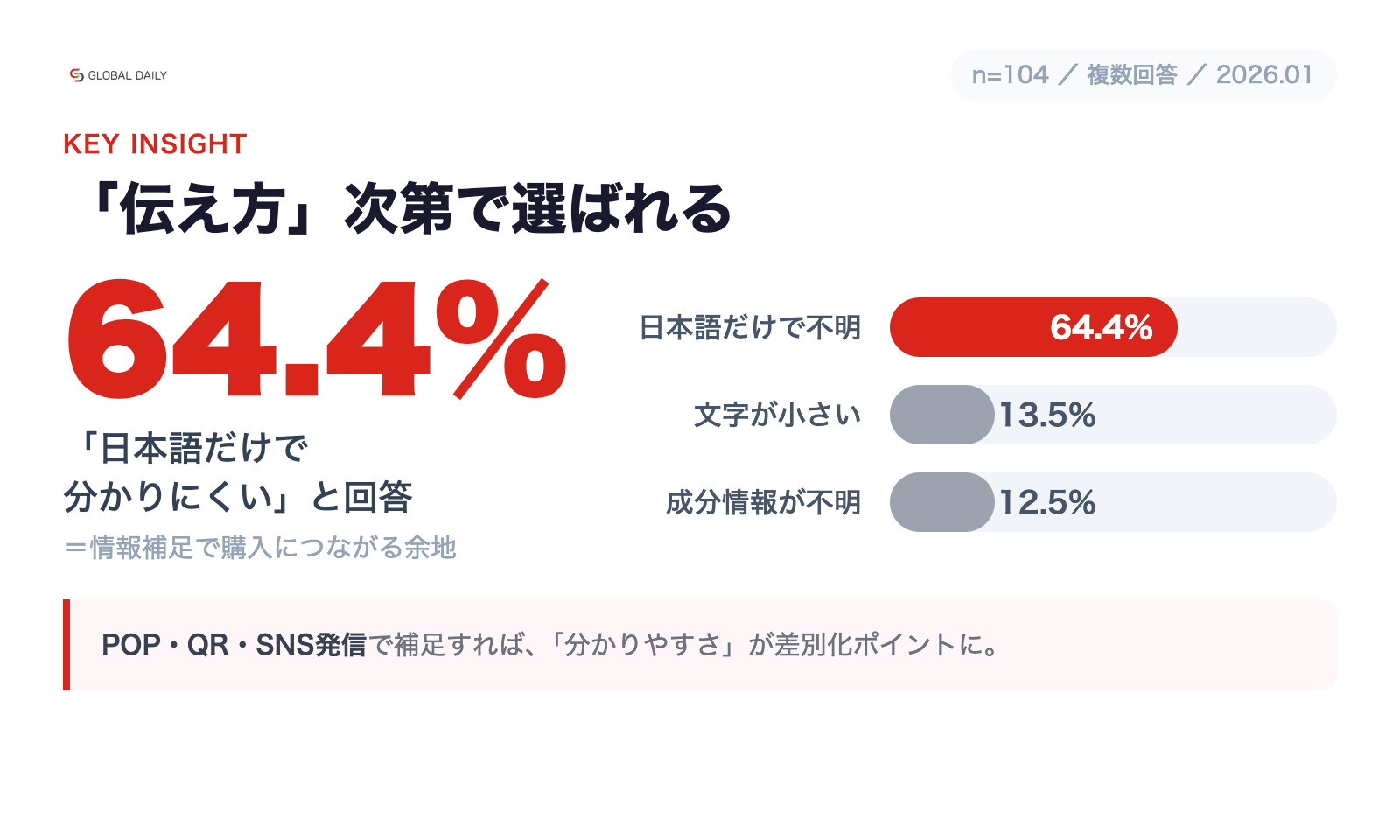Select the 成分情報が不明 bar label
This screenshot has height=840, width=1400.
point(763,502)
